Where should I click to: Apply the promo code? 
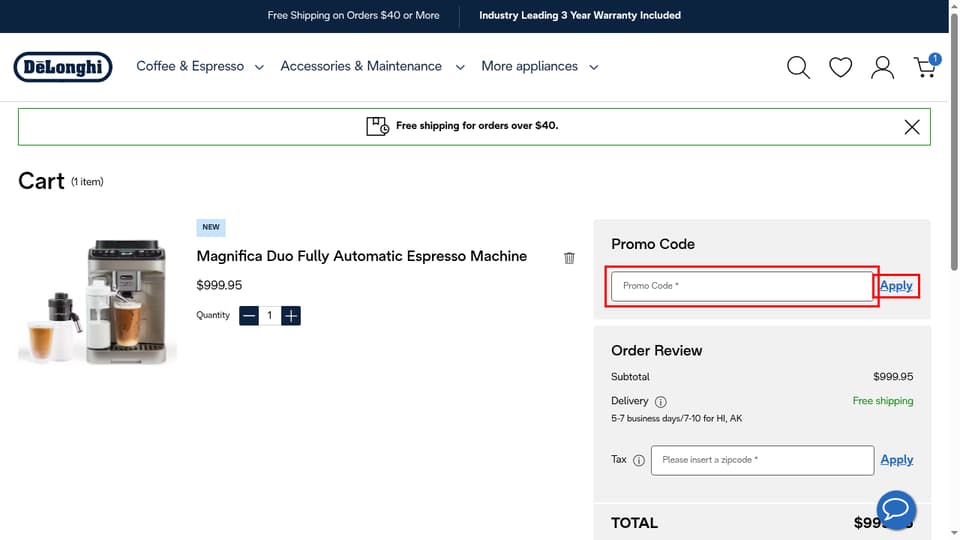pyautogui.click(x=896, y=286)
